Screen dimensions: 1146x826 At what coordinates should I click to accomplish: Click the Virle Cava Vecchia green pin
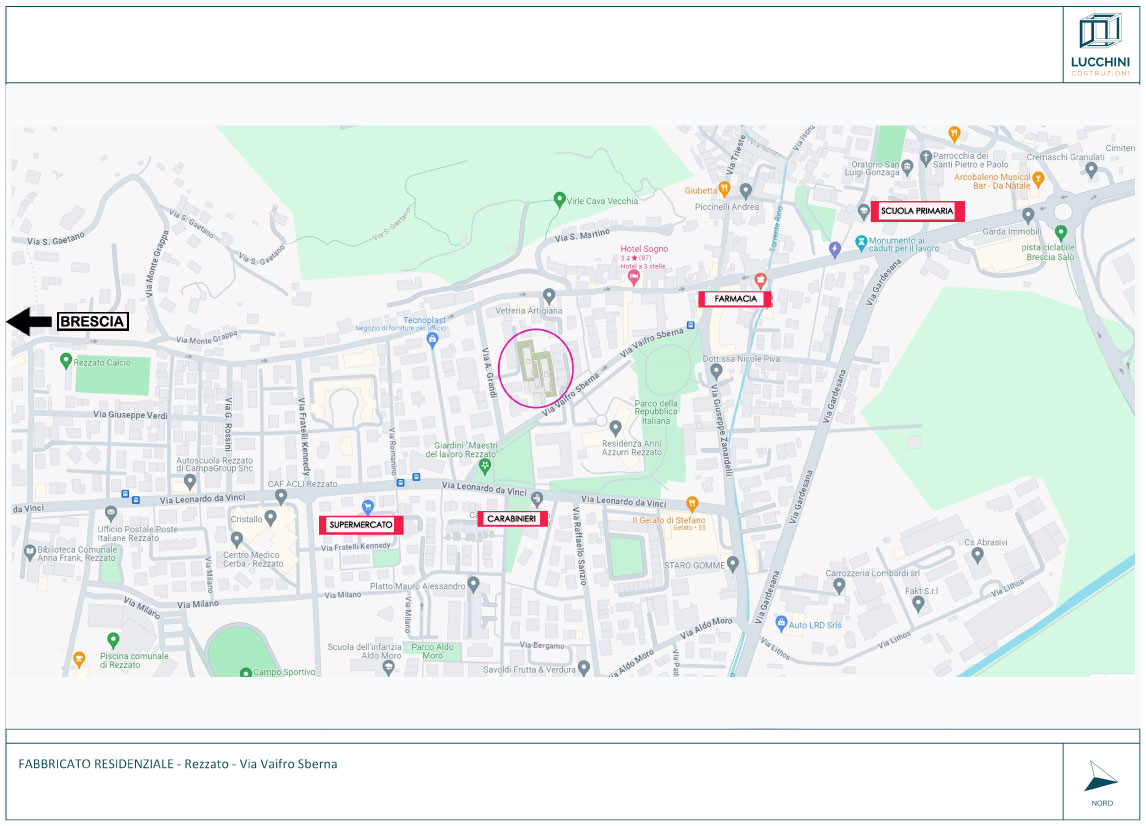(560, 200)
